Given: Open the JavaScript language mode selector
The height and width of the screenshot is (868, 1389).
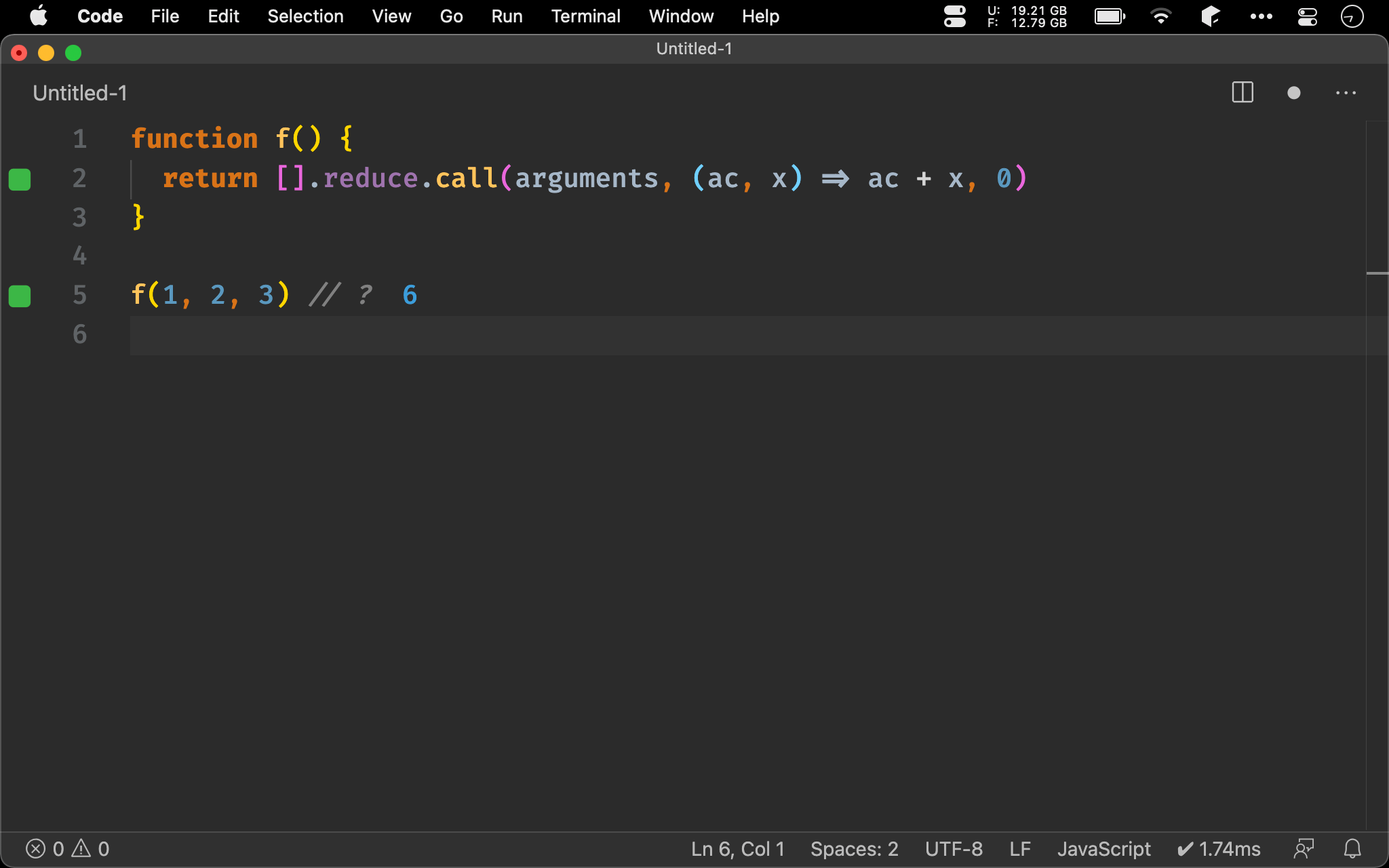Looking at the screenshot, I should tap(1103, 848).
